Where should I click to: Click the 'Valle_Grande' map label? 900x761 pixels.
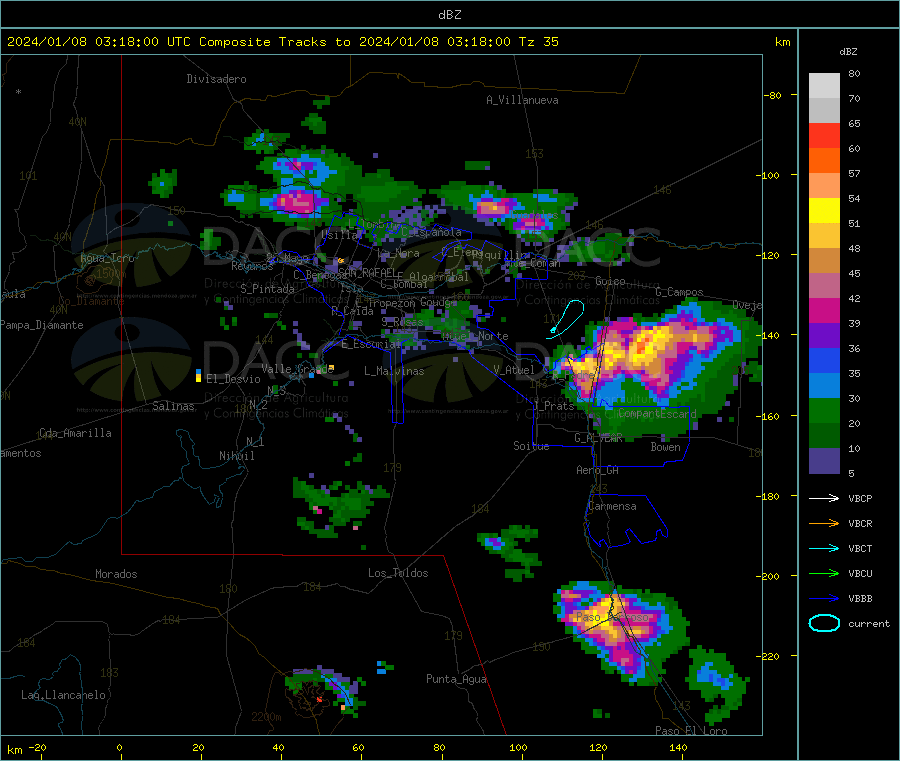(297, 369)
